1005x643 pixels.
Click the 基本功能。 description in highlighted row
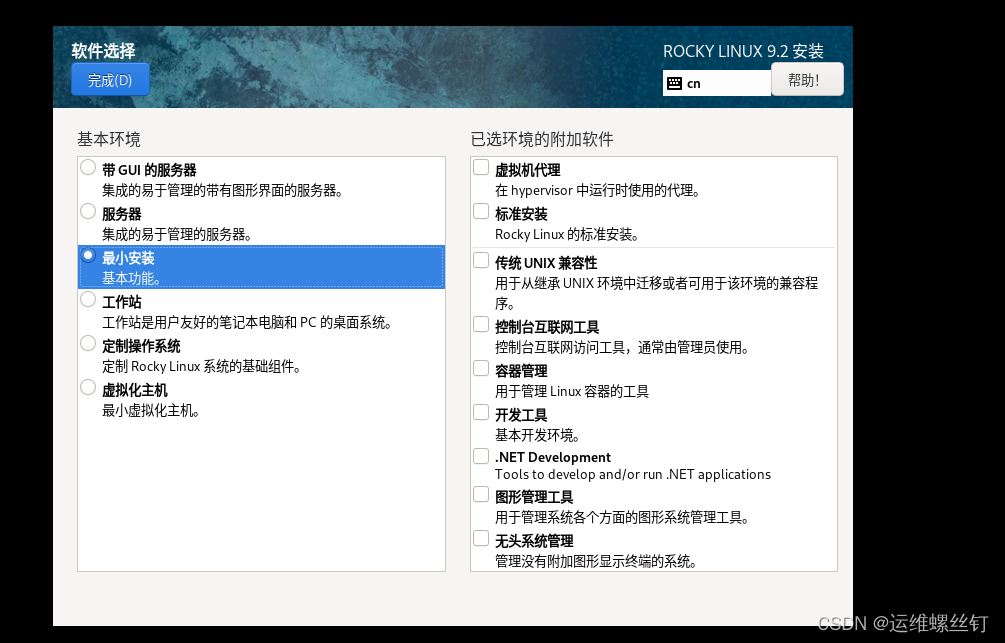[x=131, y=278]
